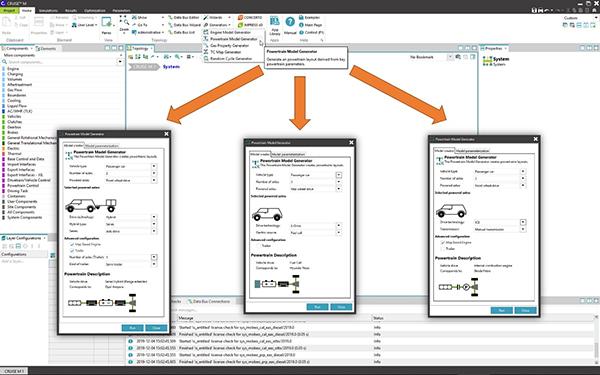
Task: Click Run button in middle dialog
Action: tap(317, 307)
